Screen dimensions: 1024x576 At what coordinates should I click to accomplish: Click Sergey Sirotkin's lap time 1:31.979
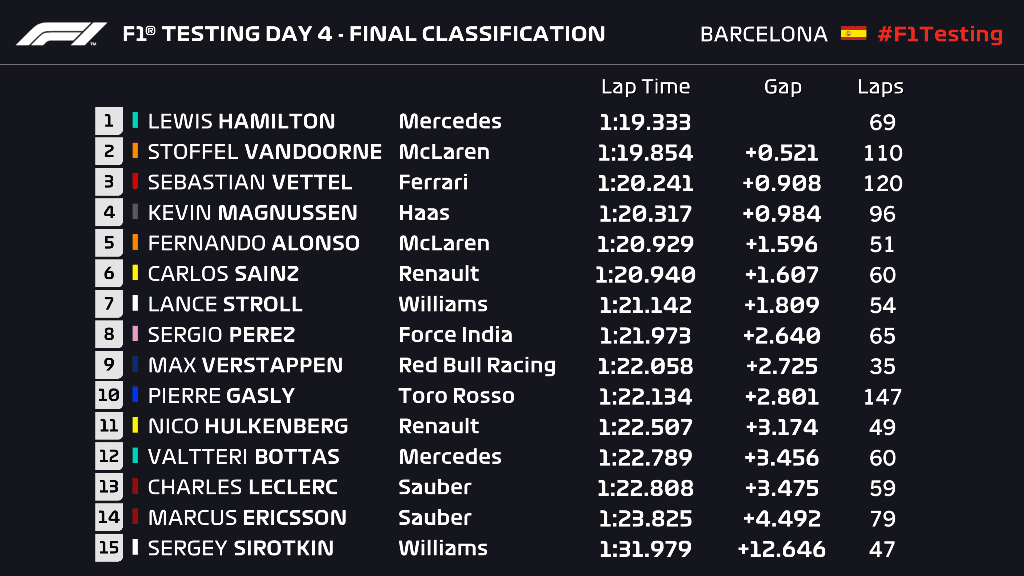click(645, 548)
